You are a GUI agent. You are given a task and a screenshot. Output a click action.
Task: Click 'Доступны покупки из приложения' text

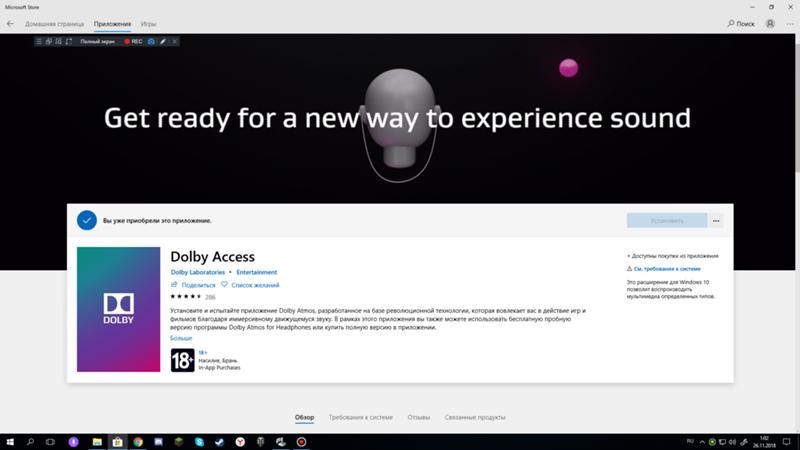(674, 256)
